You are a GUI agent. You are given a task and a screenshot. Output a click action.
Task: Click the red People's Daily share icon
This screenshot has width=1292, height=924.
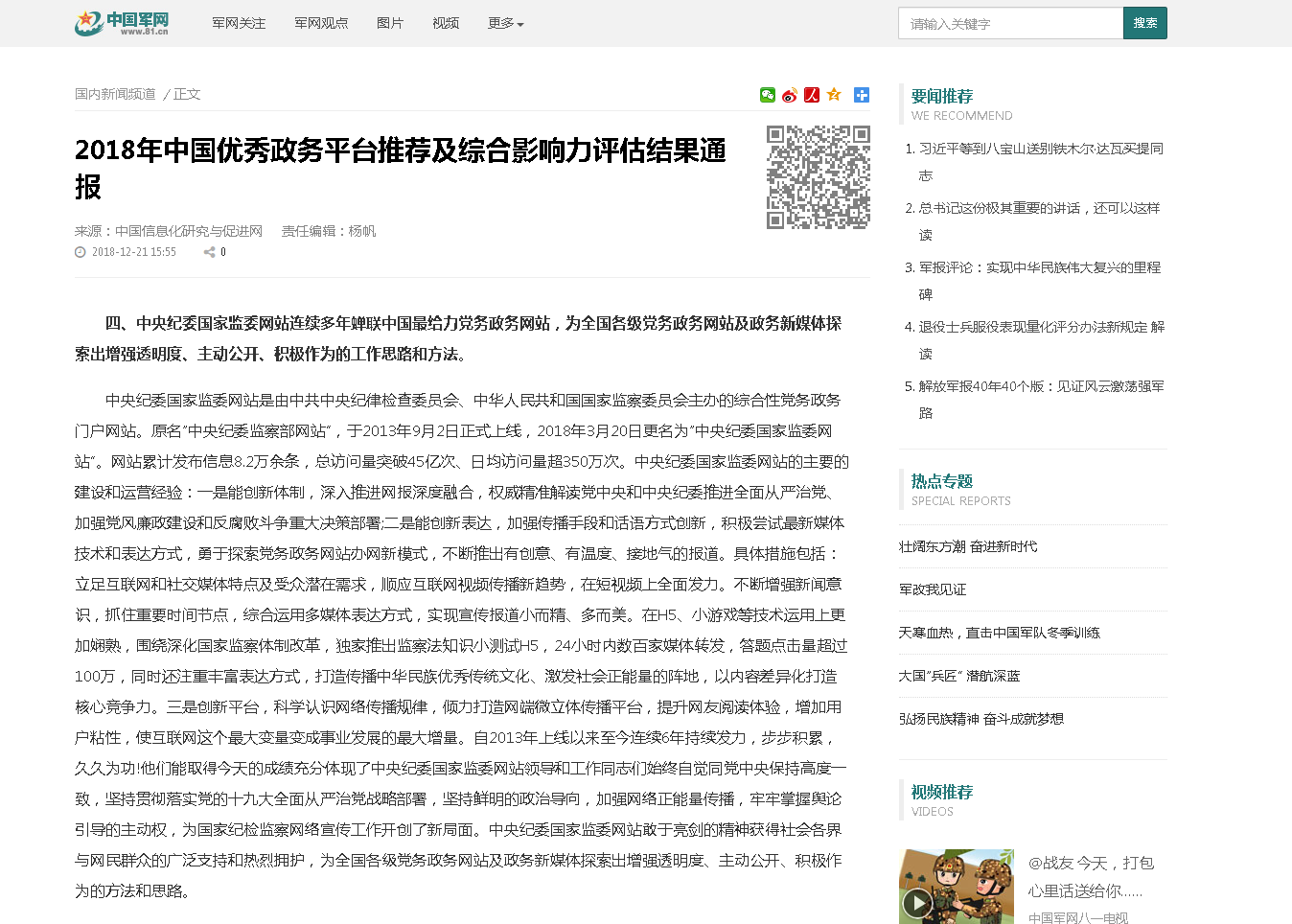click(x=812, y=95)
